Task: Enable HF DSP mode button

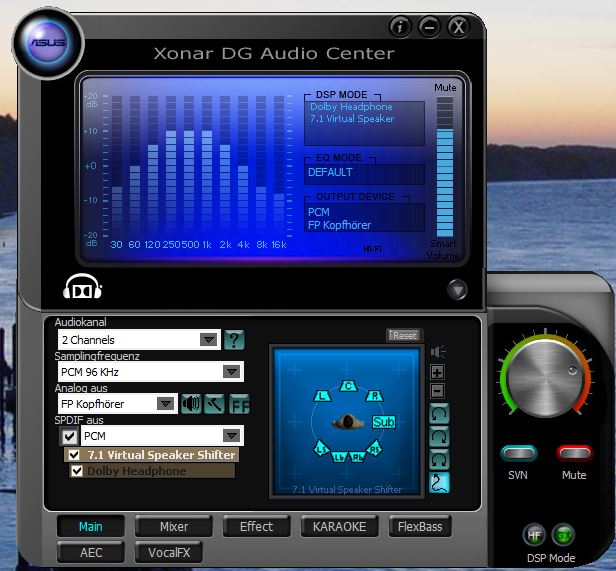Action: 534,534
